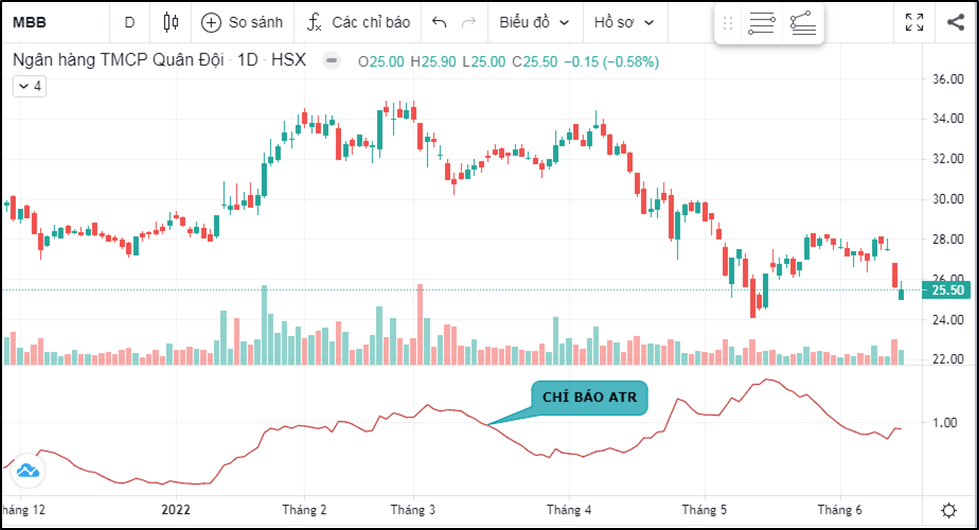
Task: Click the floating toolbar drag handle
Action: tap(728, 23)
